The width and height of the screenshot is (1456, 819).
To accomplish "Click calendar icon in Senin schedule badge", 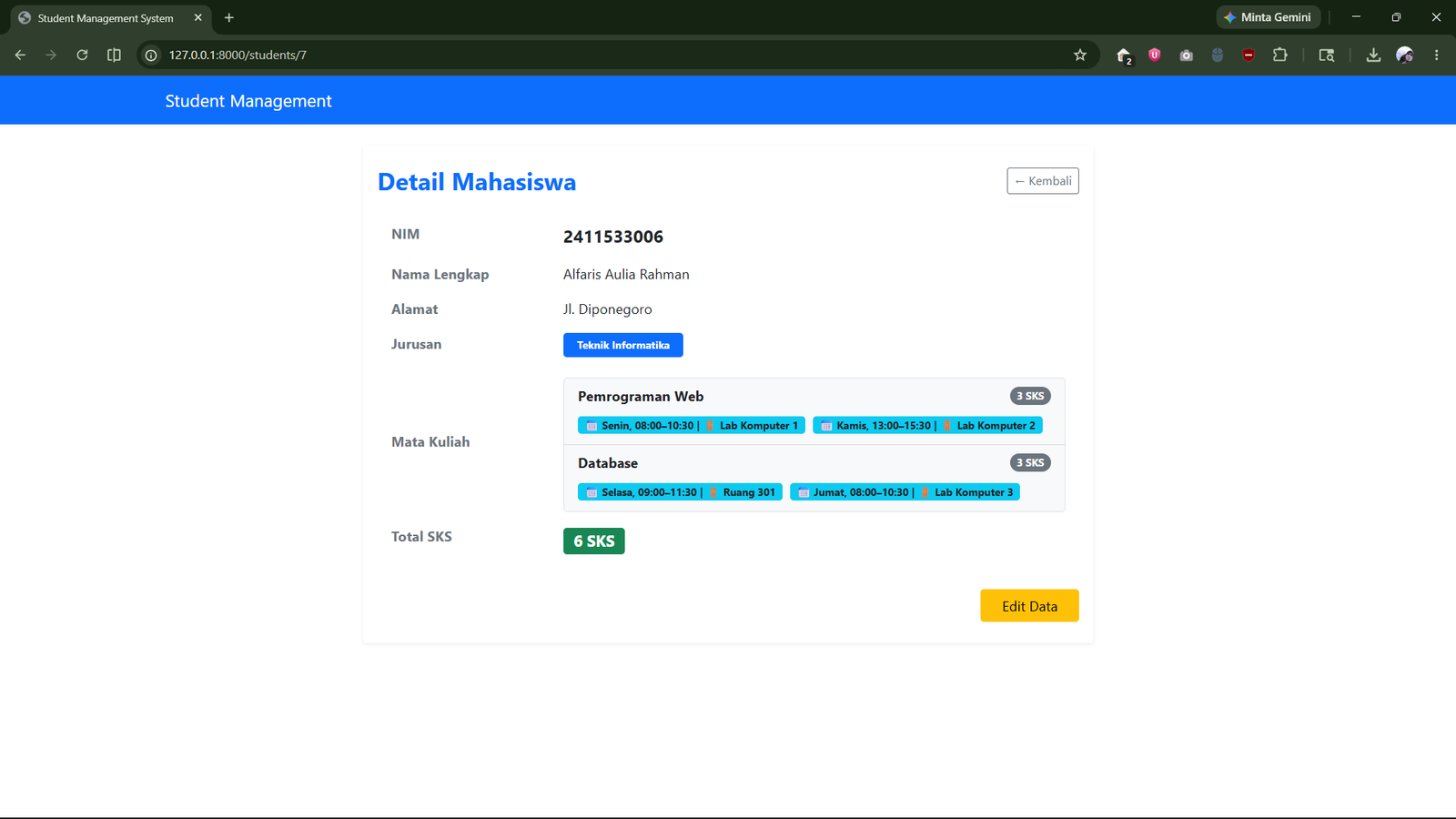I will pyautogui.click(x=591, y=426).
